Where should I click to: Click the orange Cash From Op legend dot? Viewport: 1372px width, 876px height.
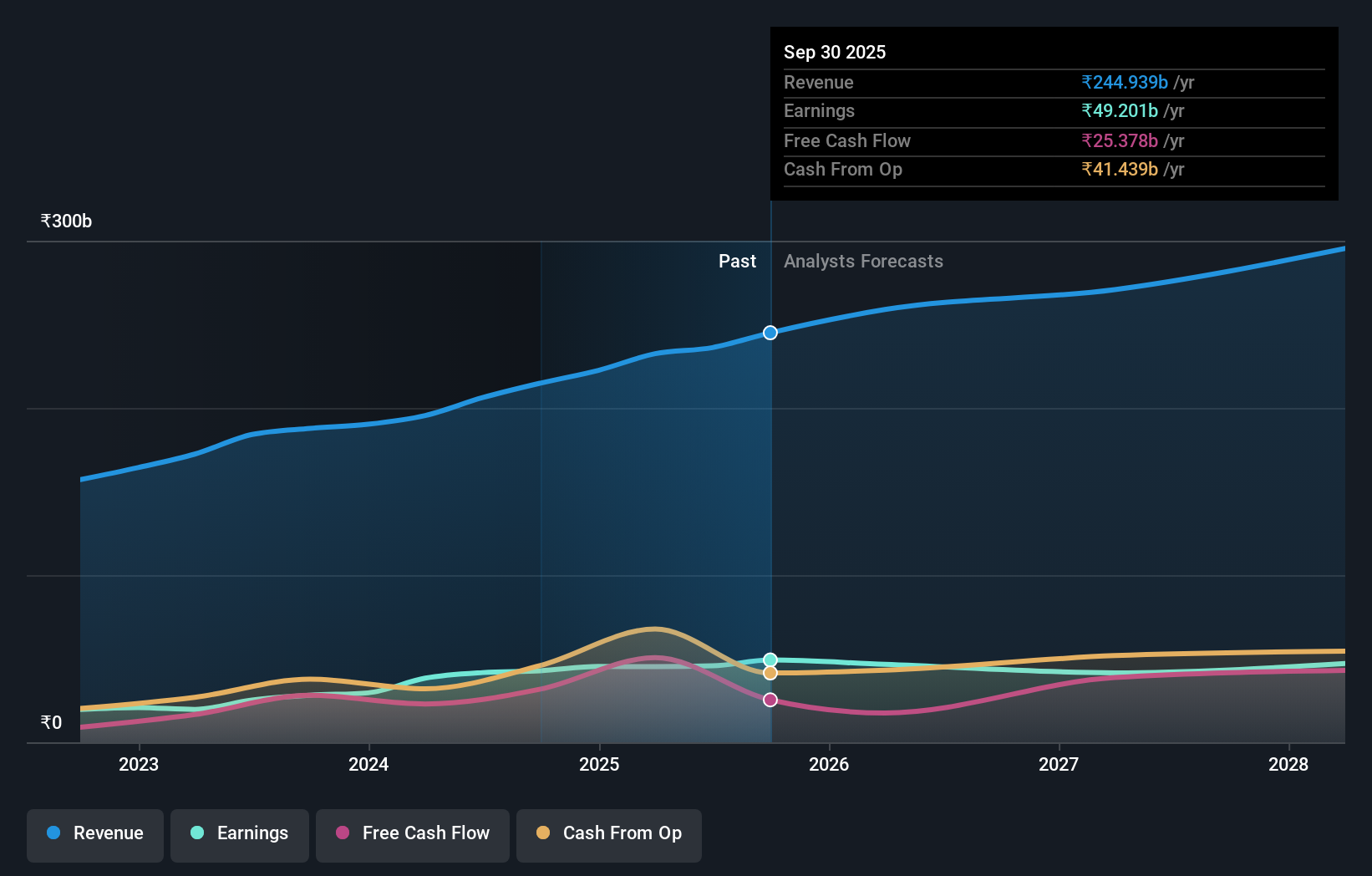[x=543, y=833]
